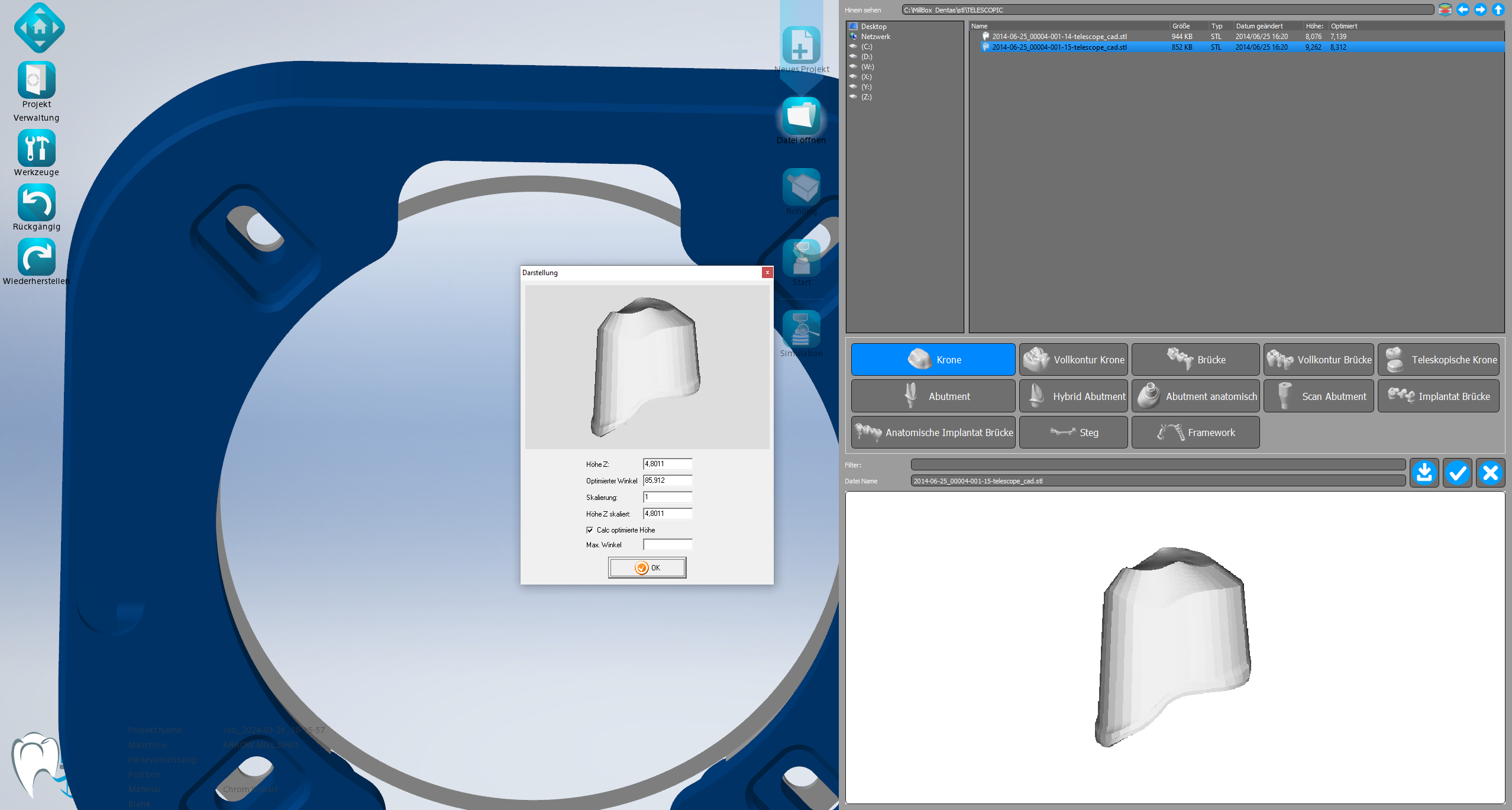Click the blue download import icon
1512x810 pixels.
(x=1424, y=473)
